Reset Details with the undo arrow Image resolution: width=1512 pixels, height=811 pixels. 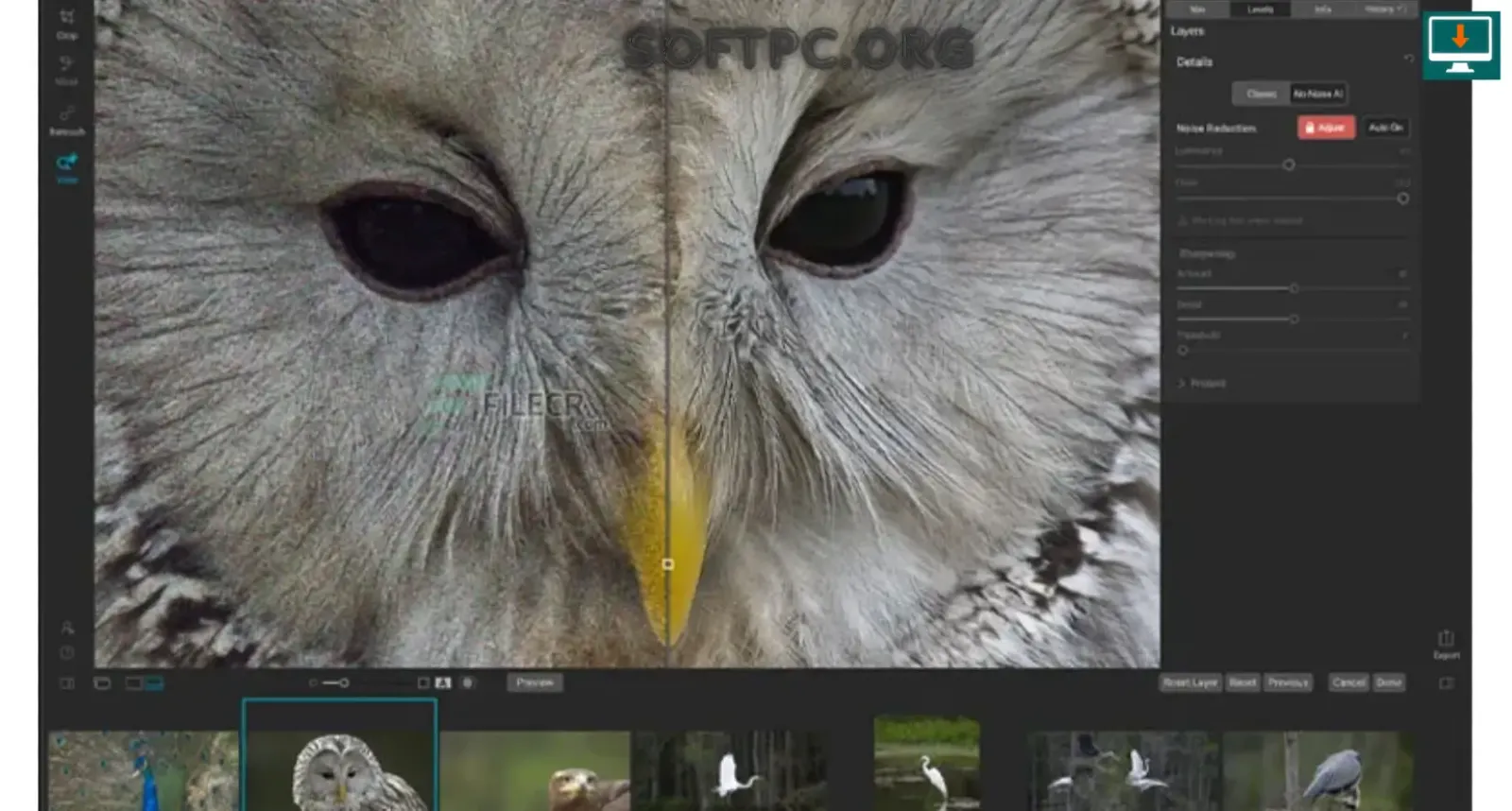(1408, 59)
